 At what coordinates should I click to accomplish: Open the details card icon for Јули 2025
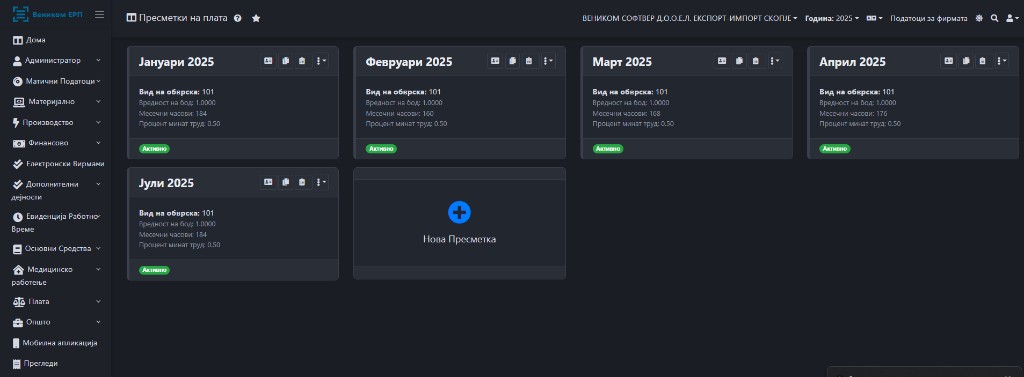tap(268, 182)
